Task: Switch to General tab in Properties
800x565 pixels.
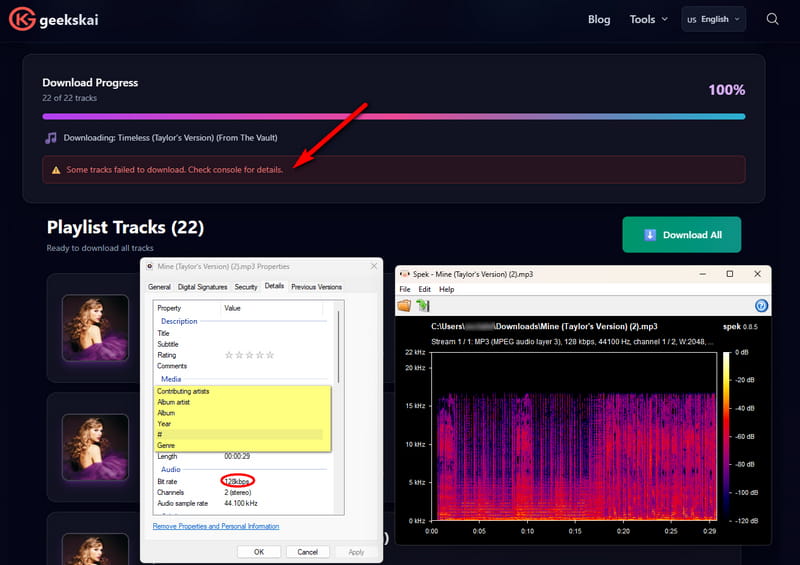Action: 159,287
